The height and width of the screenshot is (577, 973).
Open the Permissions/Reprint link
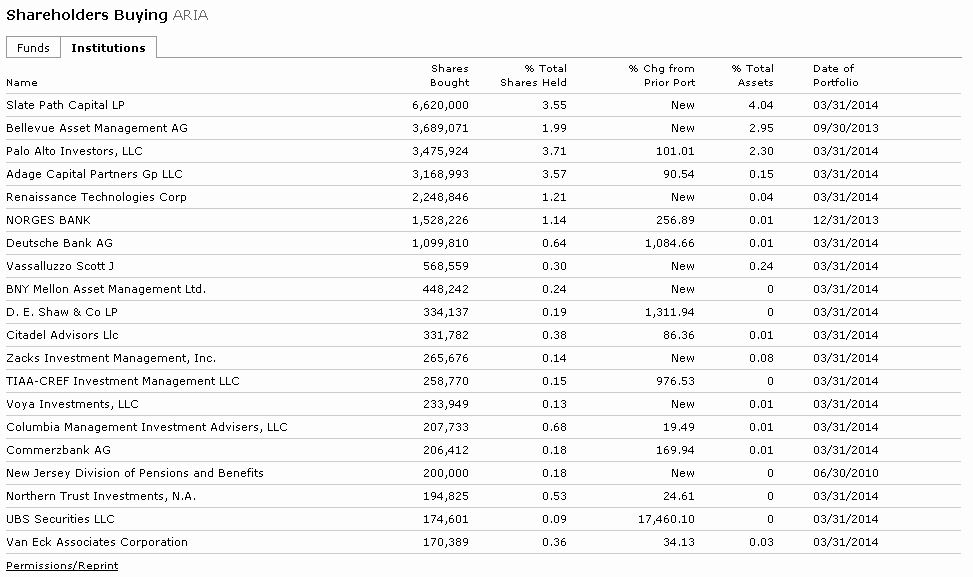61,565
